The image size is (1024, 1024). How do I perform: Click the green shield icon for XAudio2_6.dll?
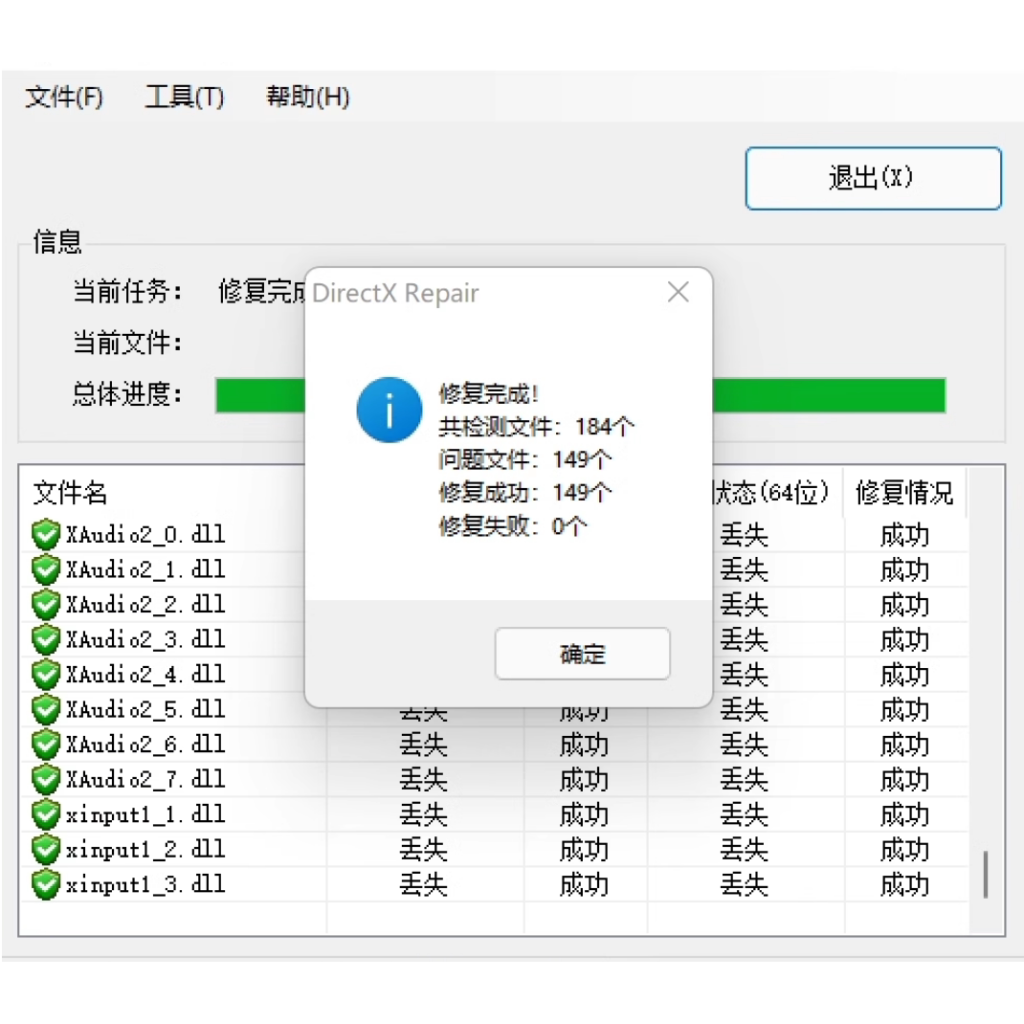pos(46,744)
